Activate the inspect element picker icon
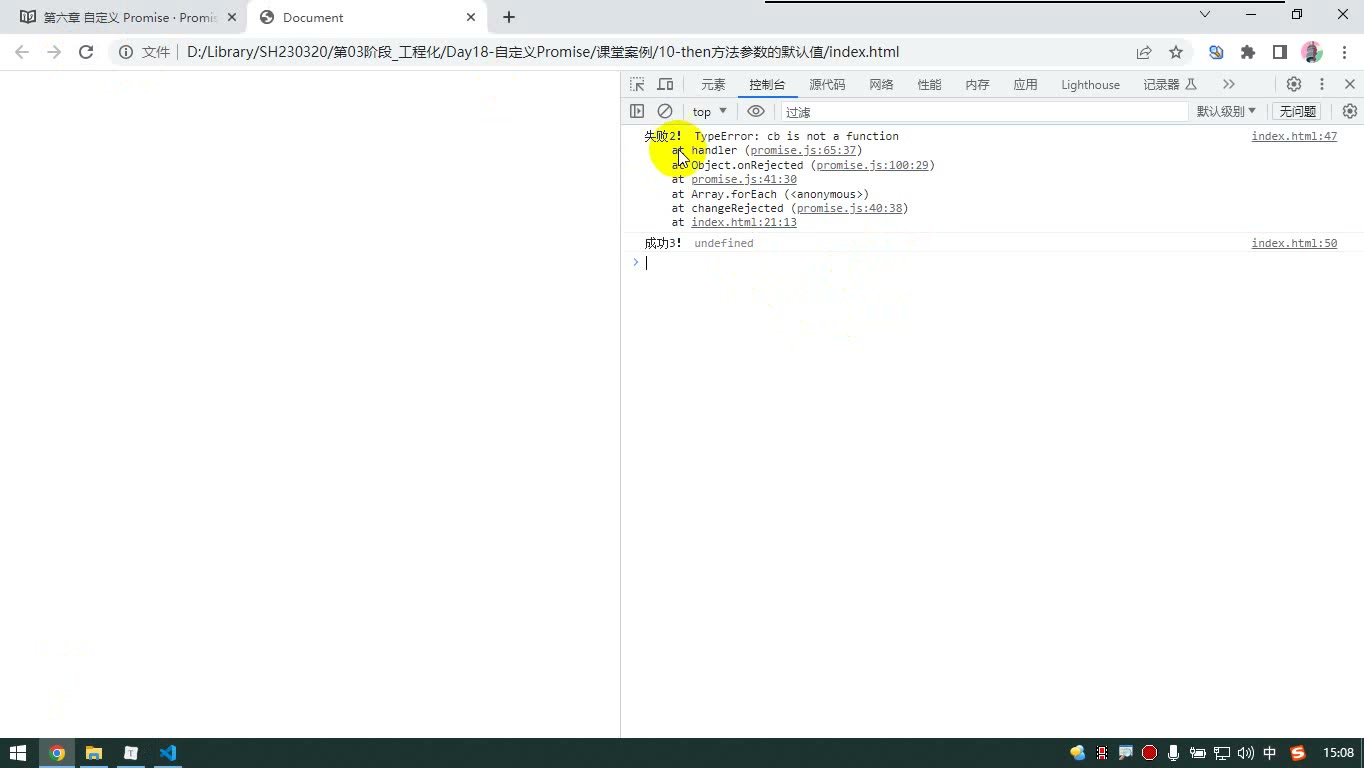1364x768 pixels. 637,84
